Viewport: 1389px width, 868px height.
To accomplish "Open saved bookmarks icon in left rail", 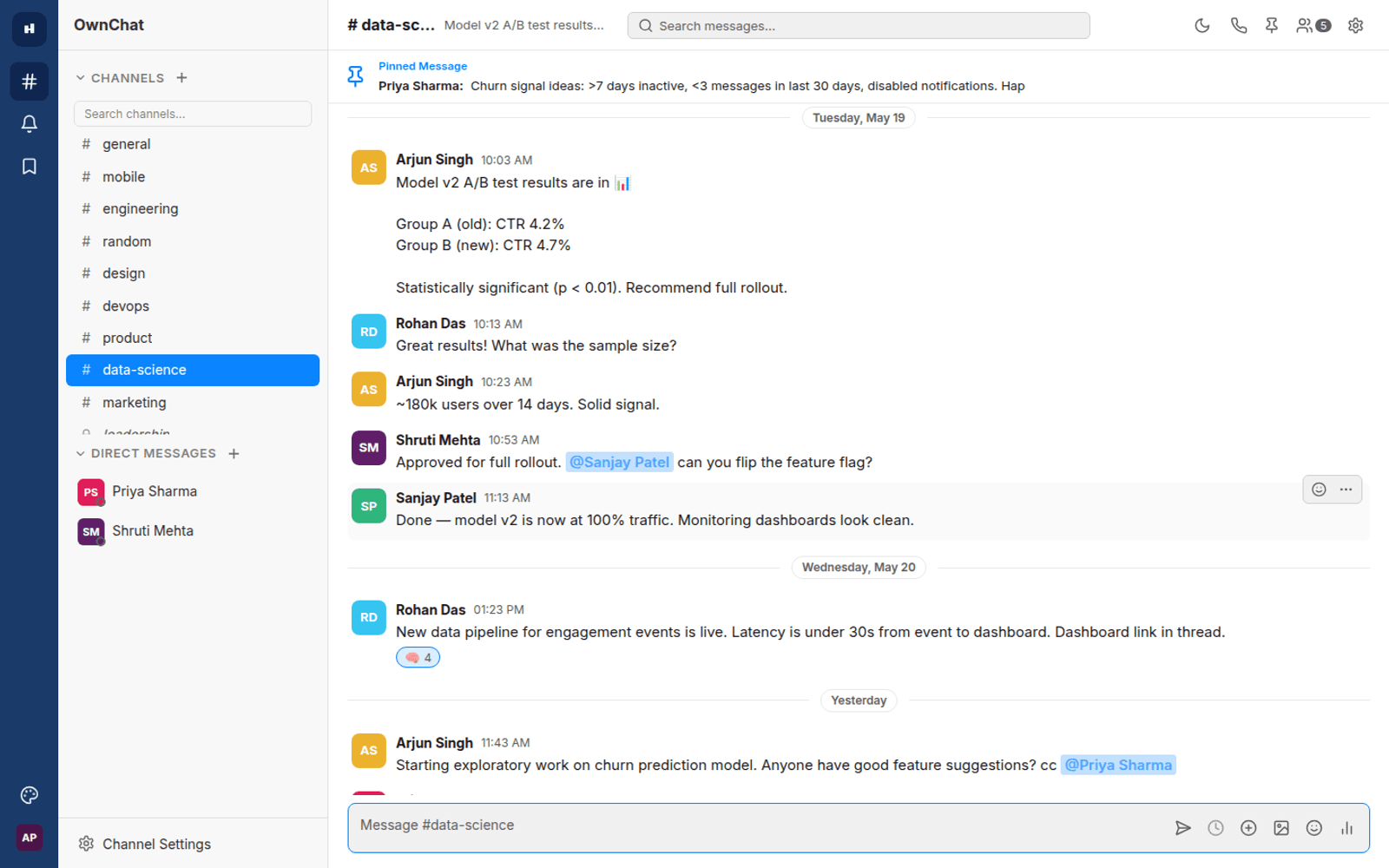I will pos(29,166).
